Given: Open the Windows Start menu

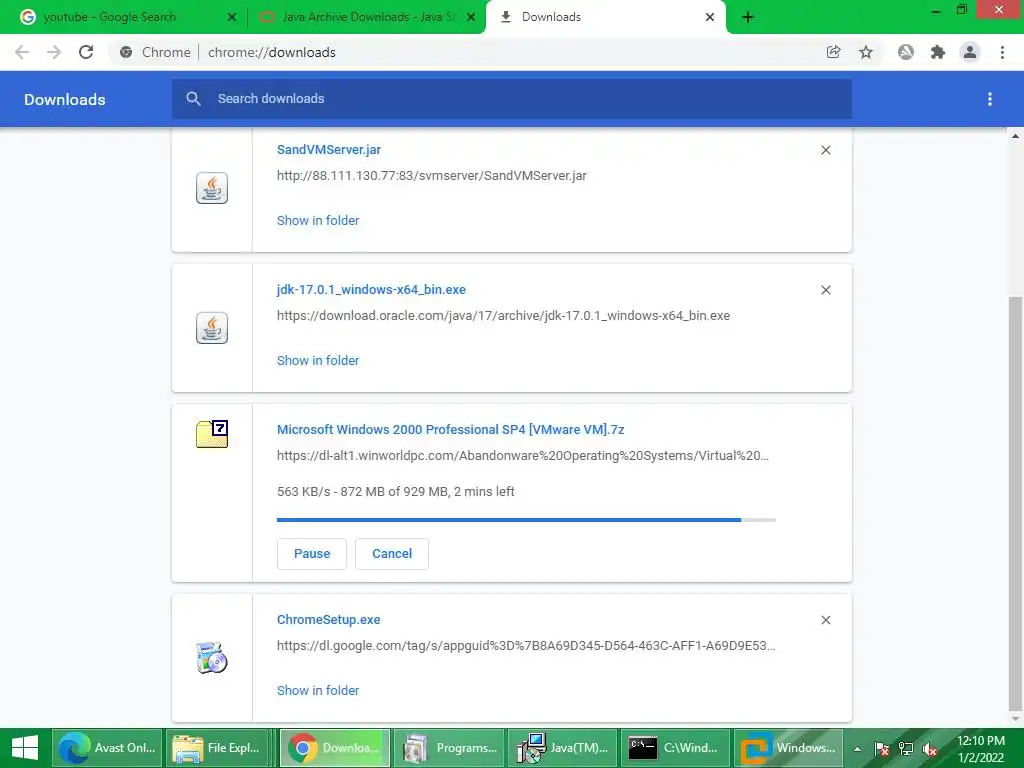Looking at the screenshot, I should tap(25, 748).
